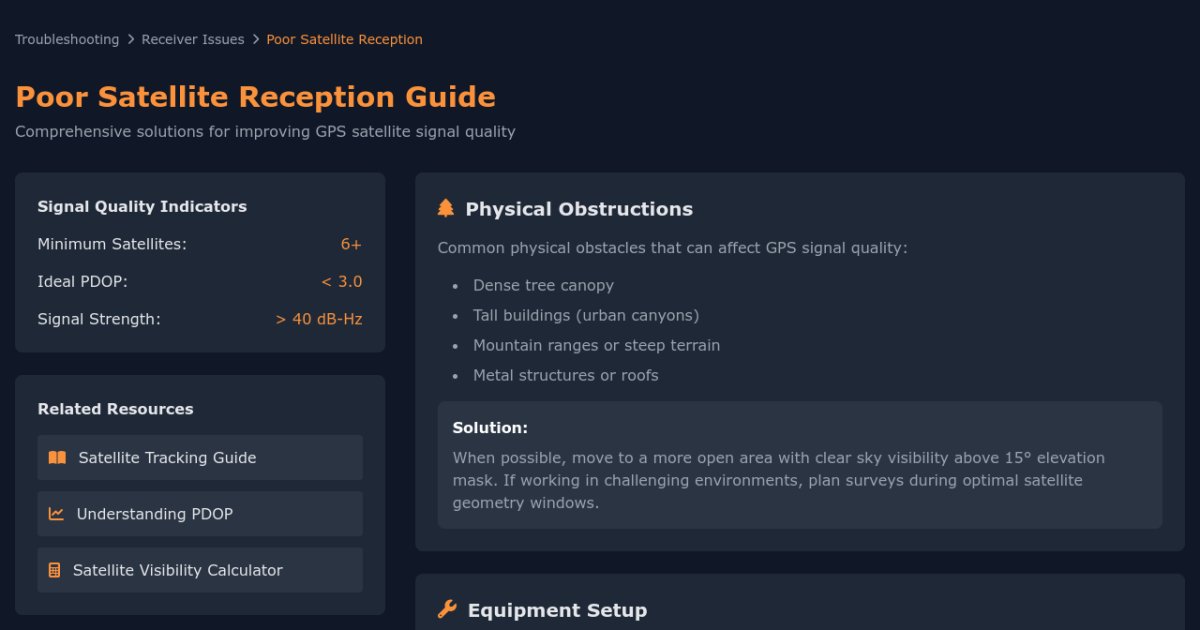Image resolution: width=1200 pixels, height=630 pixels.
Task: Click the calculator icon beside Satellite Visibility Calculator
Action: point(54,570)
